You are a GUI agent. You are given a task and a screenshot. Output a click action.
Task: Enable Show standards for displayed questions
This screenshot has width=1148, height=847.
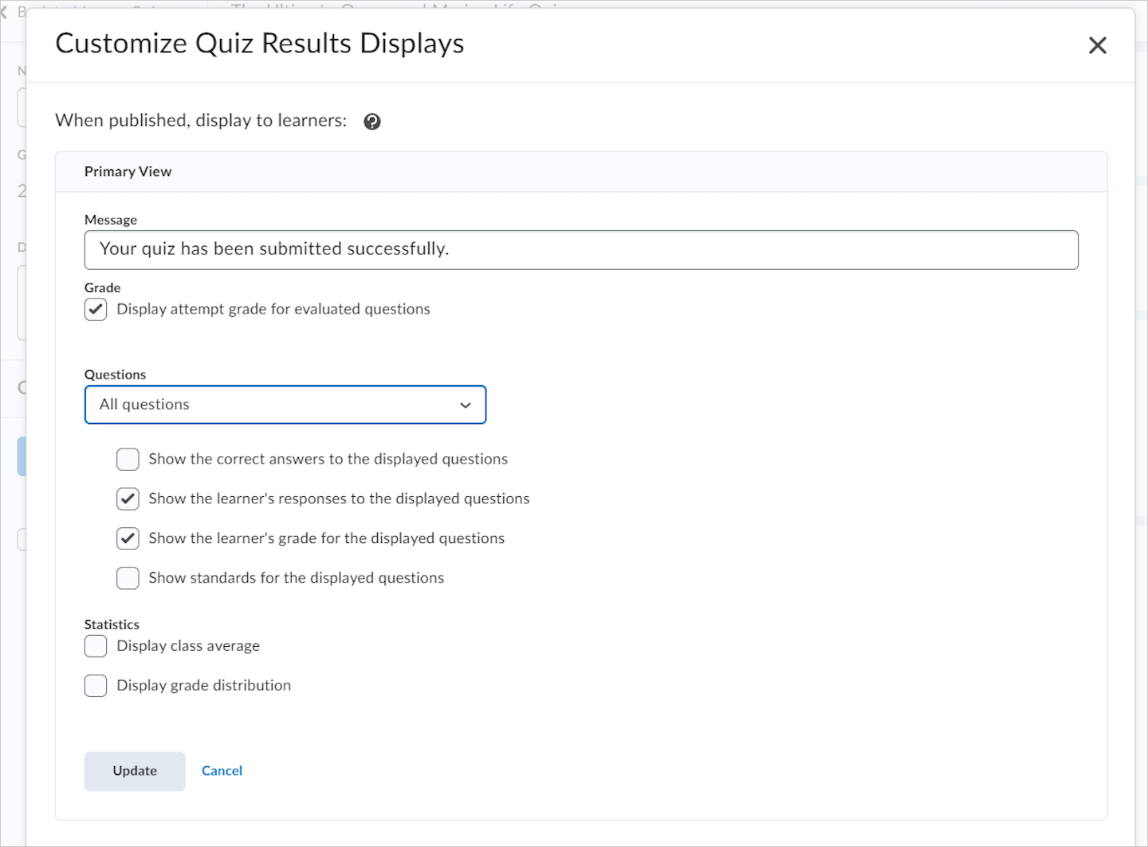(127, 578)
